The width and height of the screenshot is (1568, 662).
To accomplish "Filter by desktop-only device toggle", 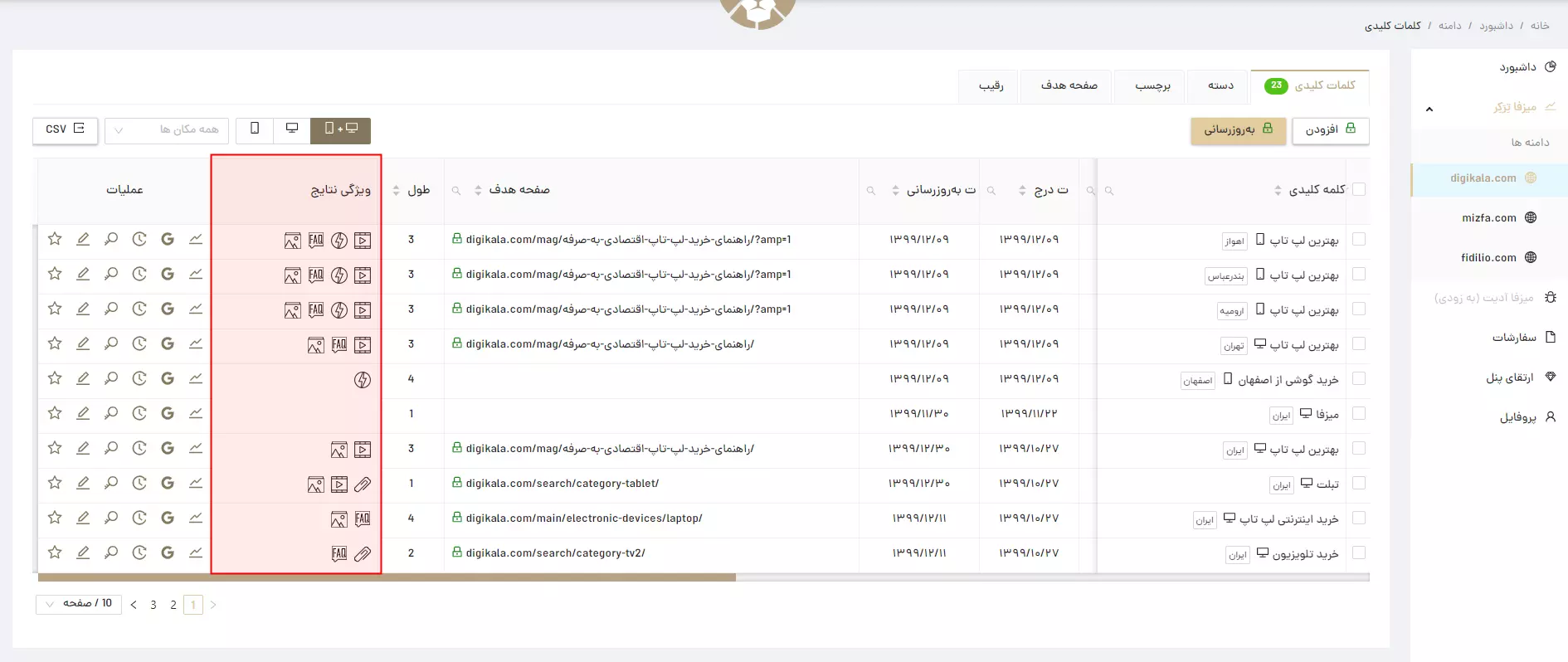I will pyautogui.click(x=292, y=129).
